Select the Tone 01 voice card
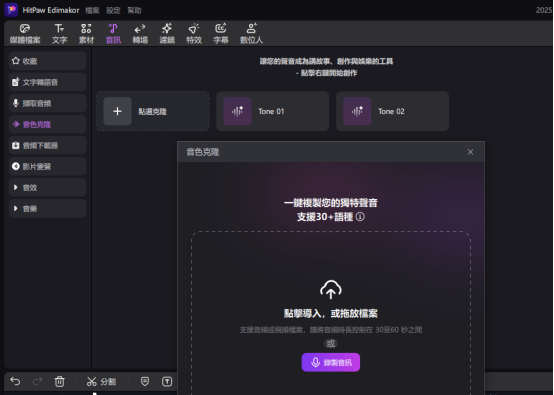This screenshot has height=395, width=554. click(x=272, y=111)
